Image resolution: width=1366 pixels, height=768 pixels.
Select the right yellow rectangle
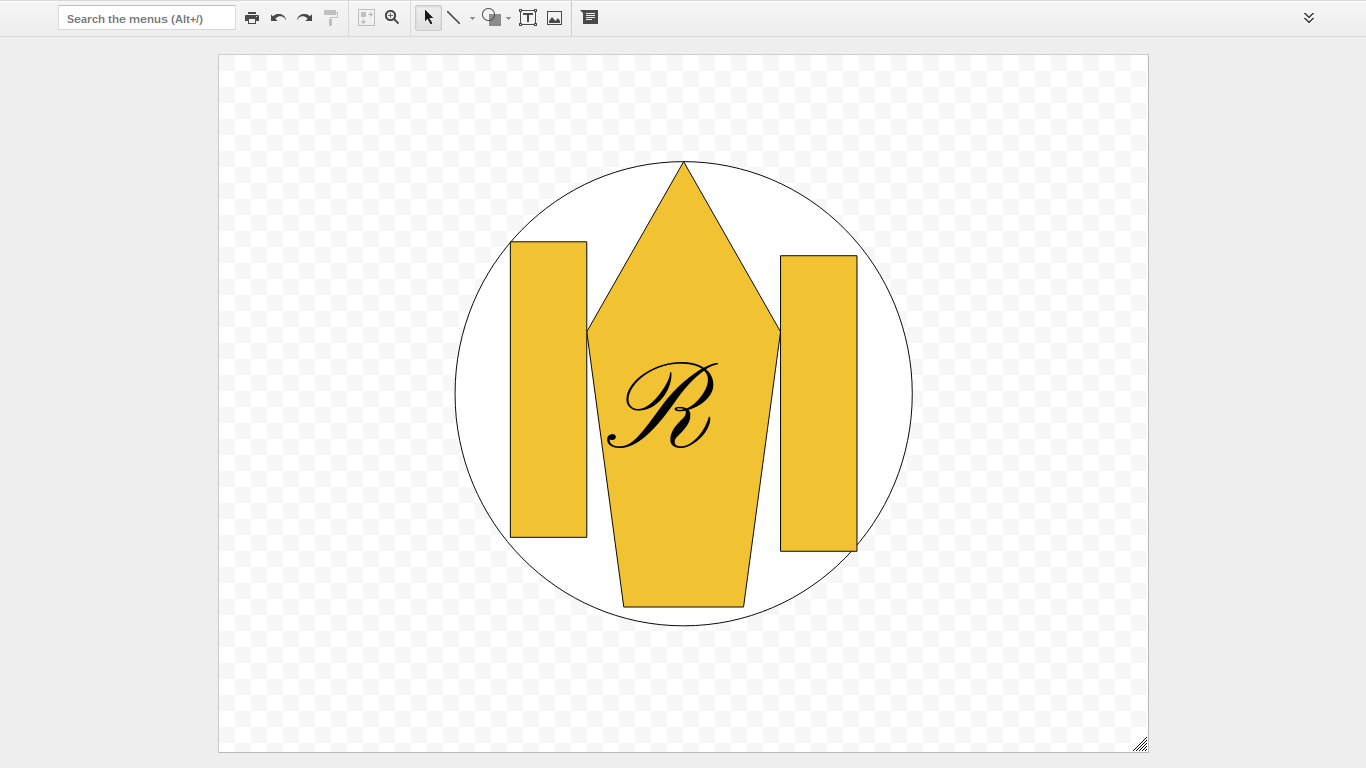(x=818, y=403)
